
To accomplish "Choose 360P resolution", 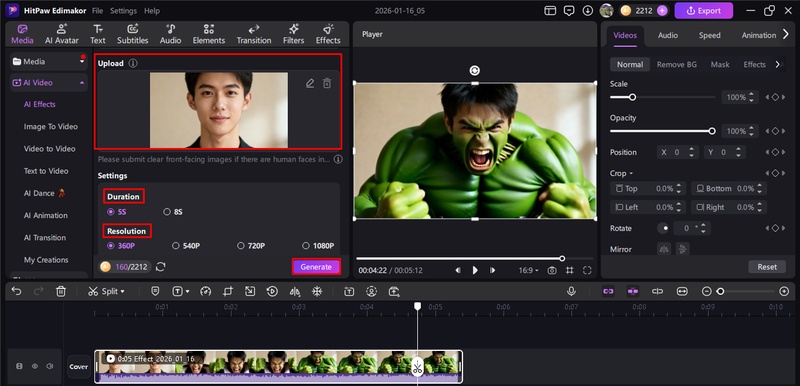I will (x=121, y=246).
